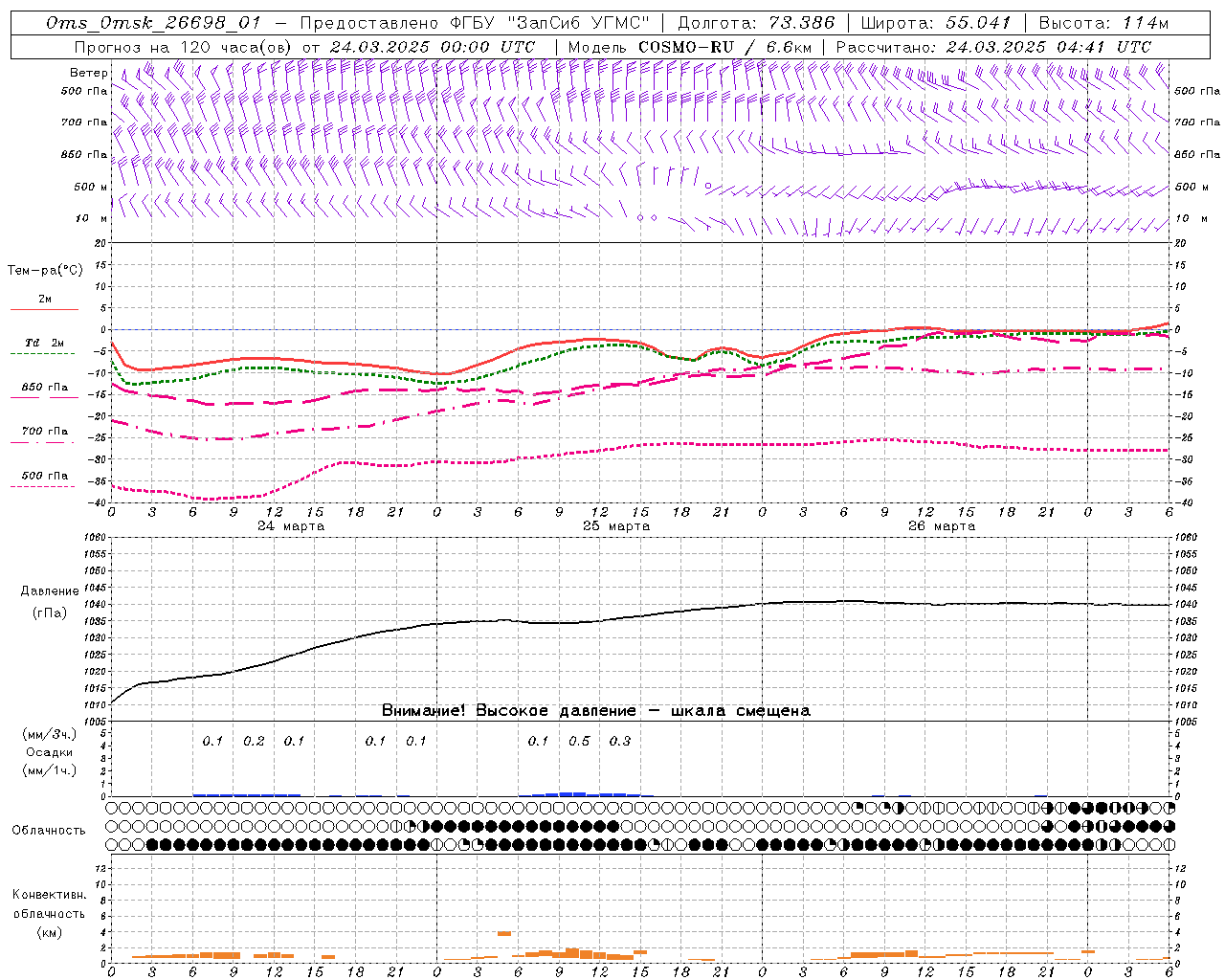Click the red 2м temperature legend line
The image size is (1225, 980).
tap(44, 310)
